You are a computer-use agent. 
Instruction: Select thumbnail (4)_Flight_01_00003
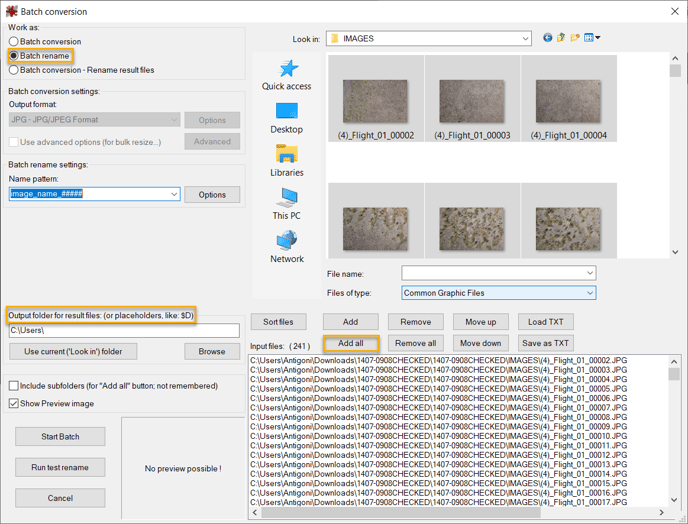pyautogui.click(x=472, y=98)
